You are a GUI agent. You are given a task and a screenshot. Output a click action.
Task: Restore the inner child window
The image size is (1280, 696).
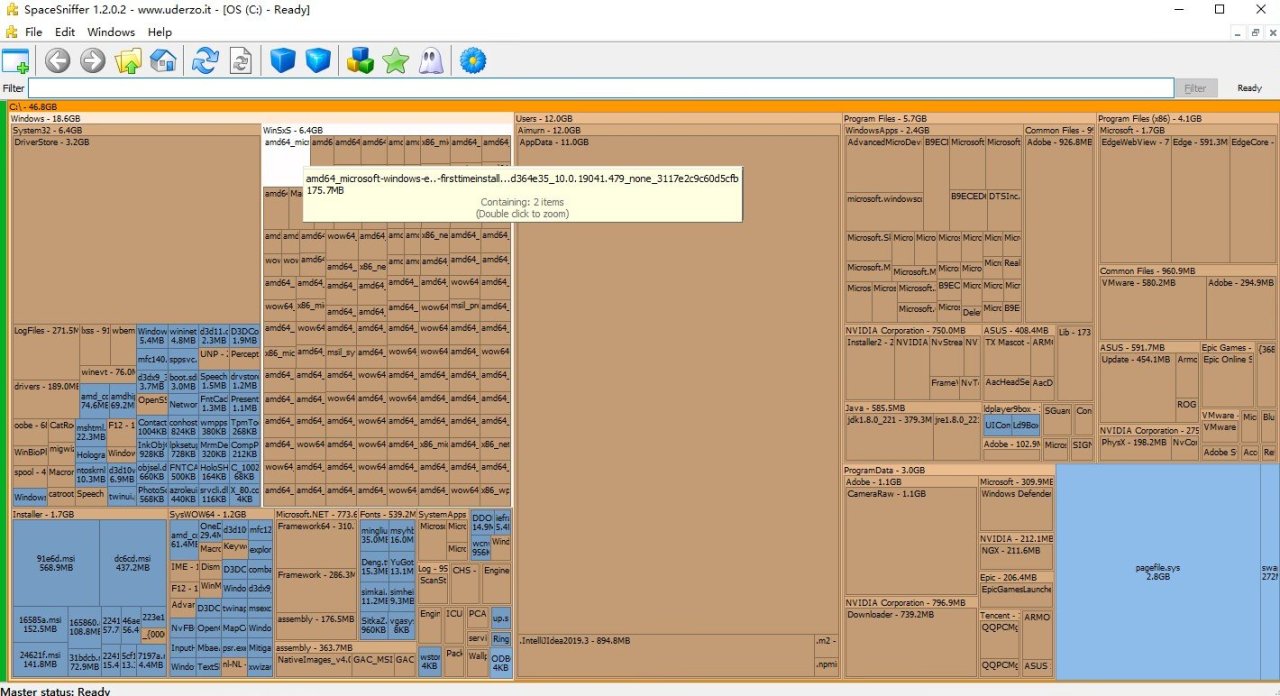click(x=1255, y=33)
